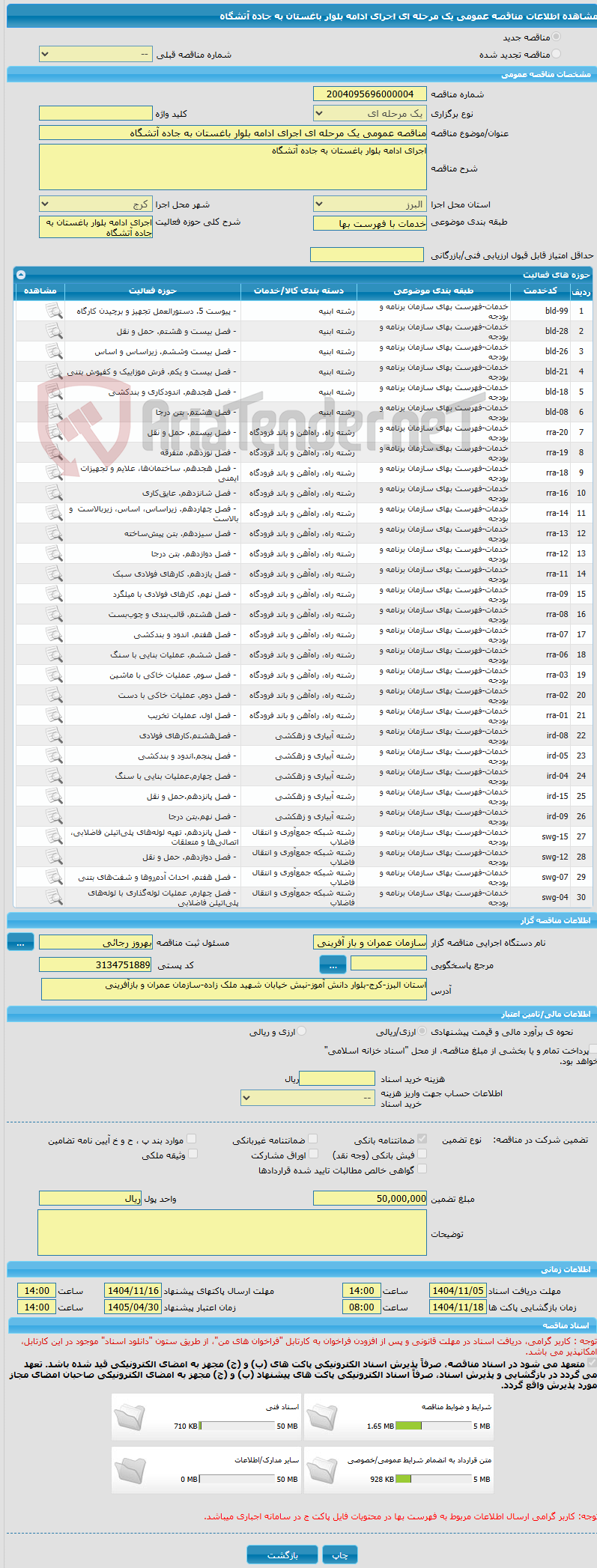
Task: Open the سایر مدارک/اطلاعات folder
Action: click(129, 1469)
